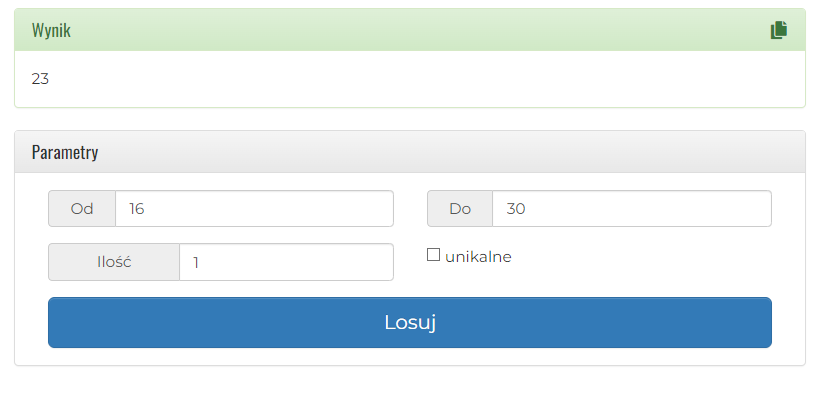828x393 pixels.
Task: Focus the Ilość input field
Action: tap(286, 262)
